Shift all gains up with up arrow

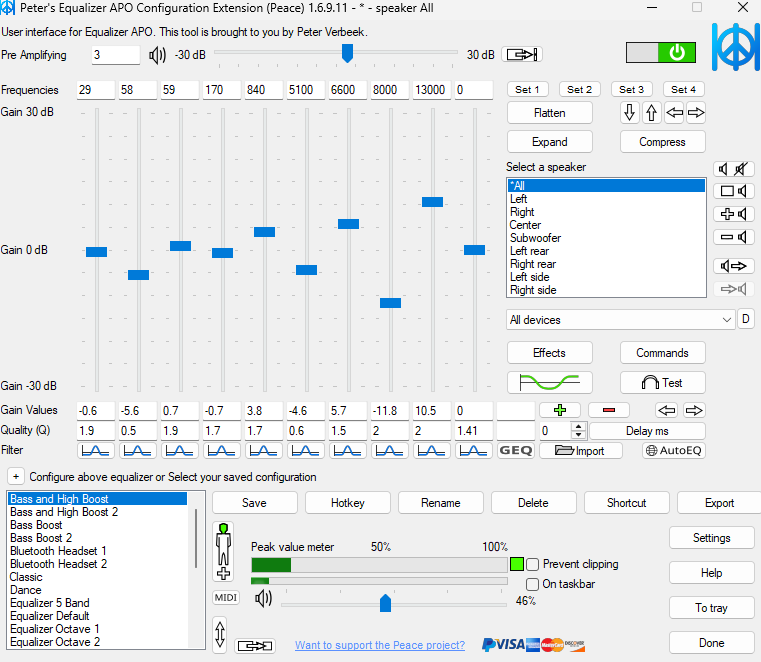point(651,113)
